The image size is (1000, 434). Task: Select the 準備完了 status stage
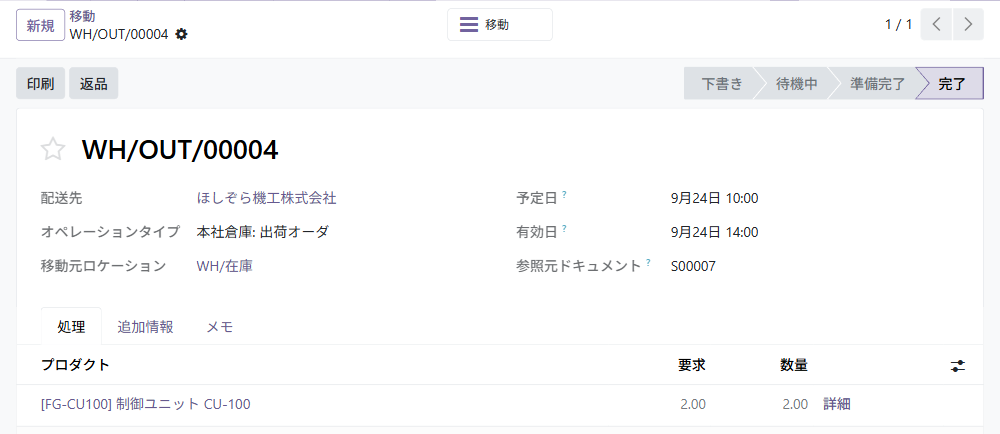[877, 83]
